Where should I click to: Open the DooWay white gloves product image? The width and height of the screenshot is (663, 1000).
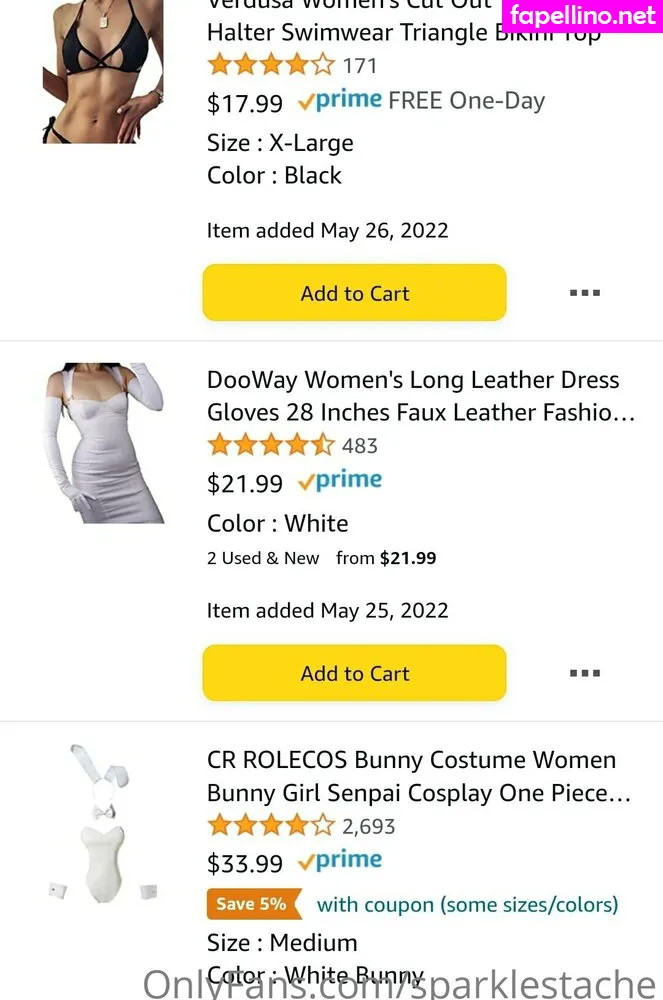103,442
